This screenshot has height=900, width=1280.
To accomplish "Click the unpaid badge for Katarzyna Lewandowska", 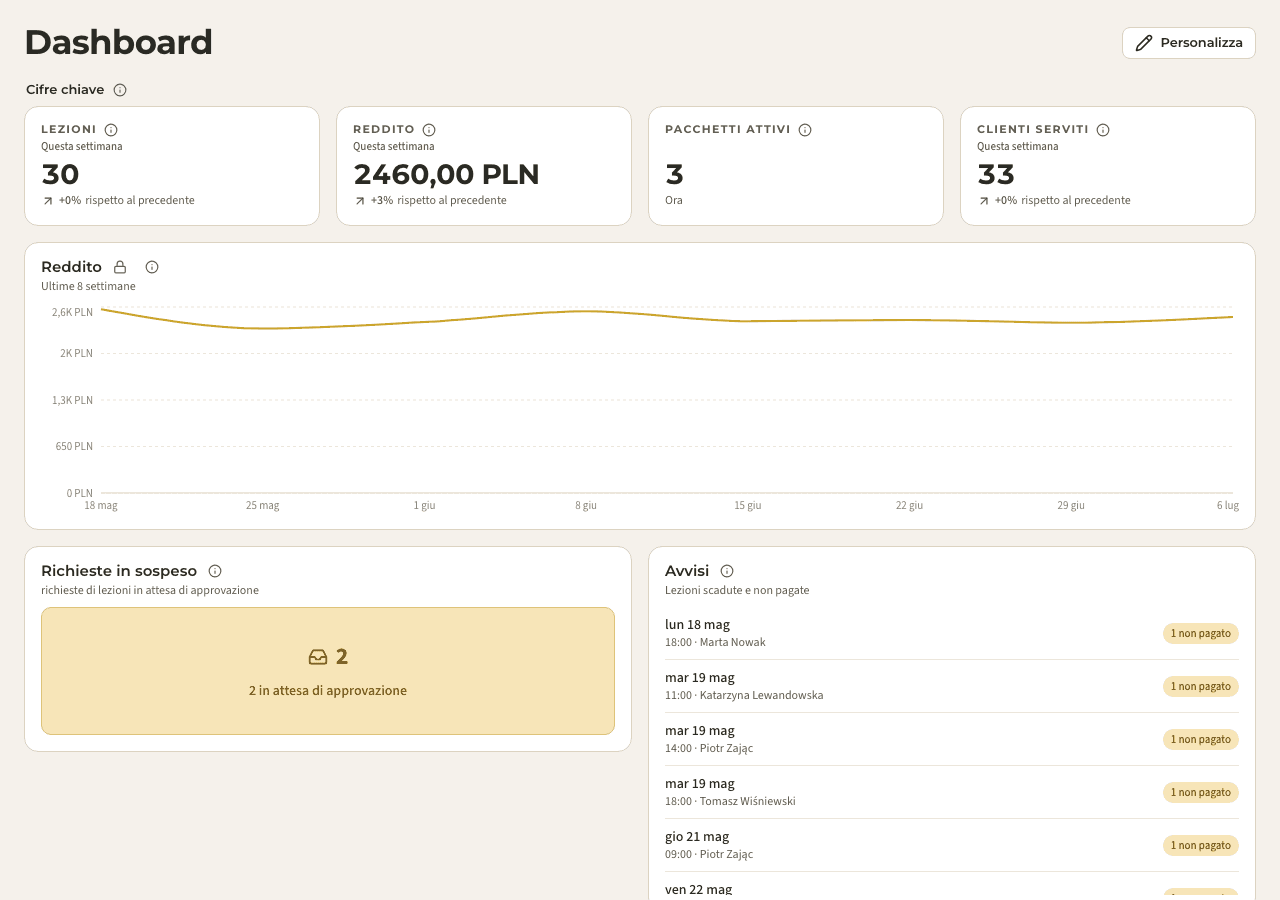I will (1201, 686).
